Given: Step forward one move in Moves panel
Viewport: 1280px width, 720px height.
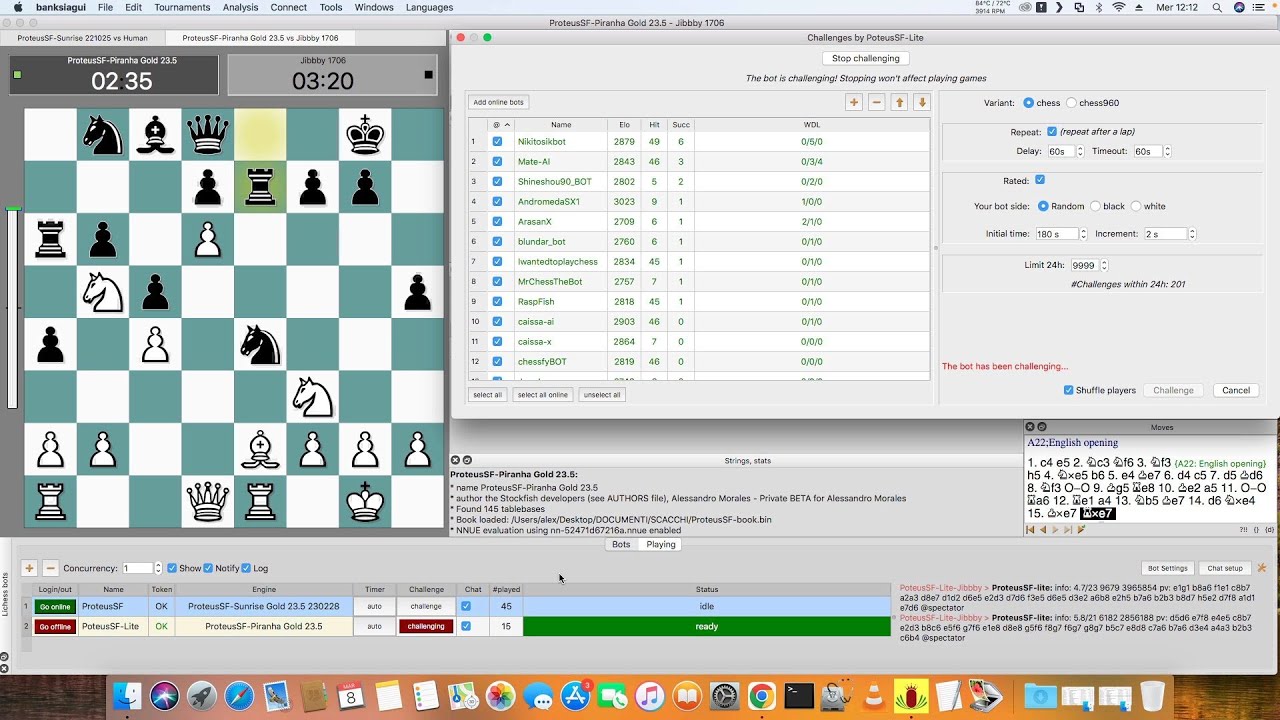Looking at the screenshot, I should click(x=1055, y=530).
